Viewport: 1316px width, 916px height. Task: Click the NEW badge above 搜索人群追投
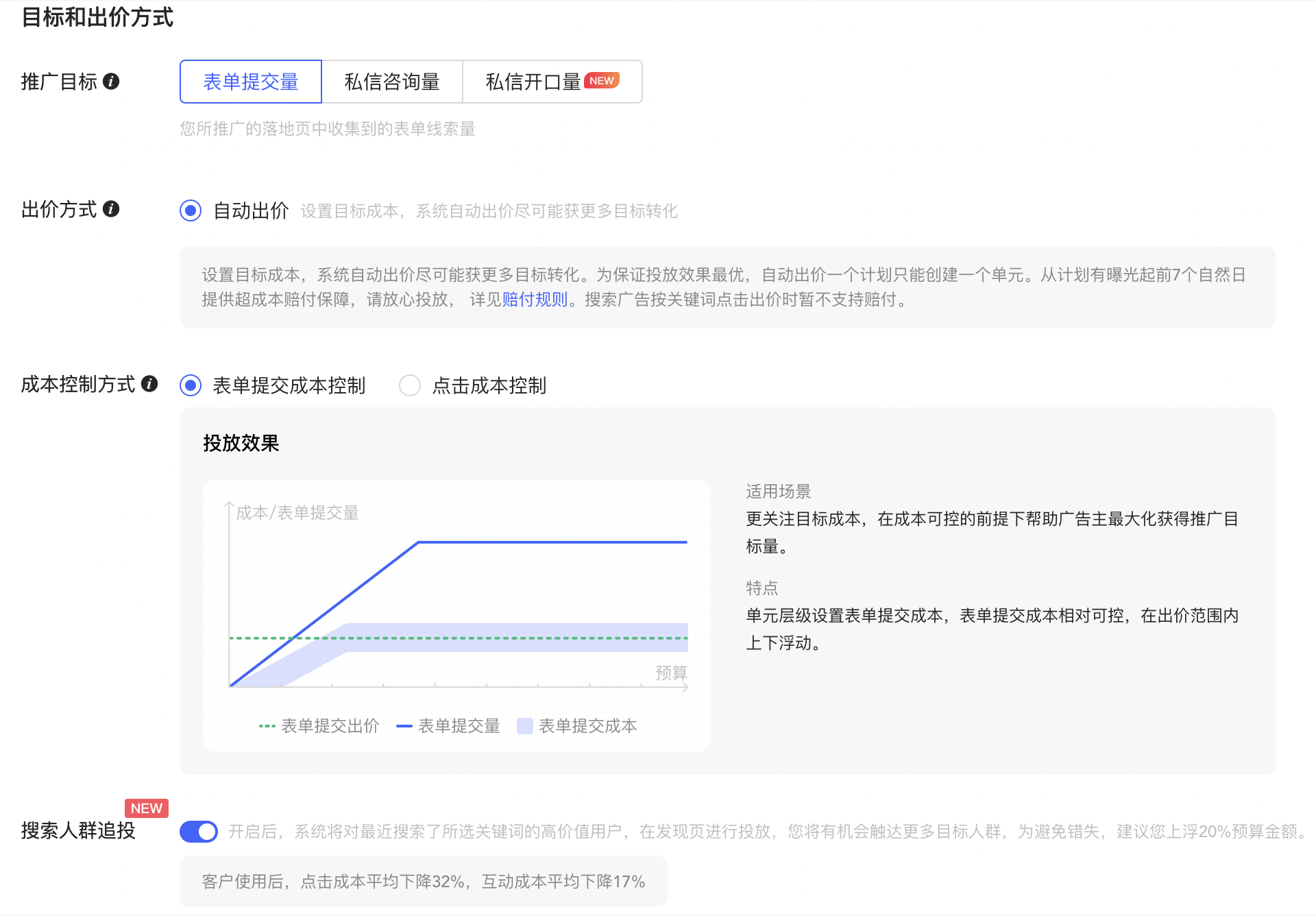(146, 808)
